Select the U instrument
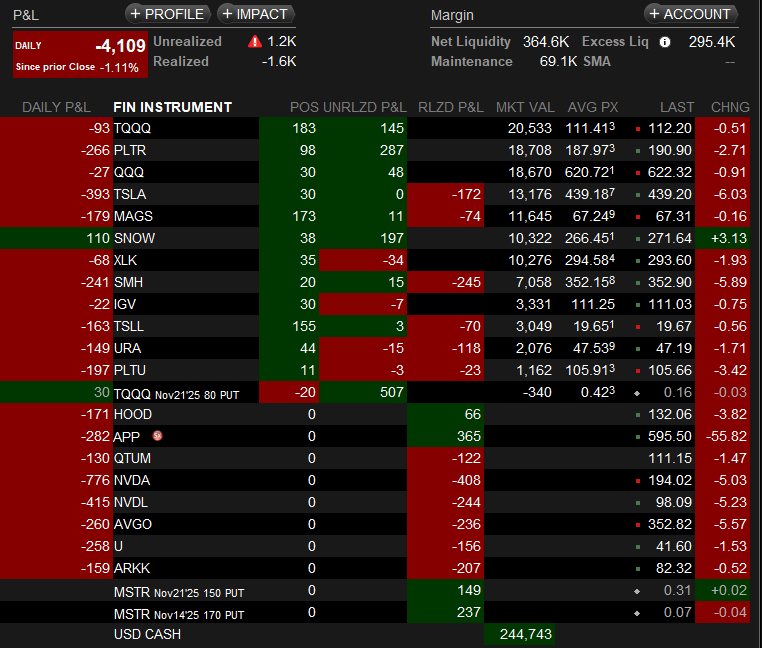 coord(118,546)
